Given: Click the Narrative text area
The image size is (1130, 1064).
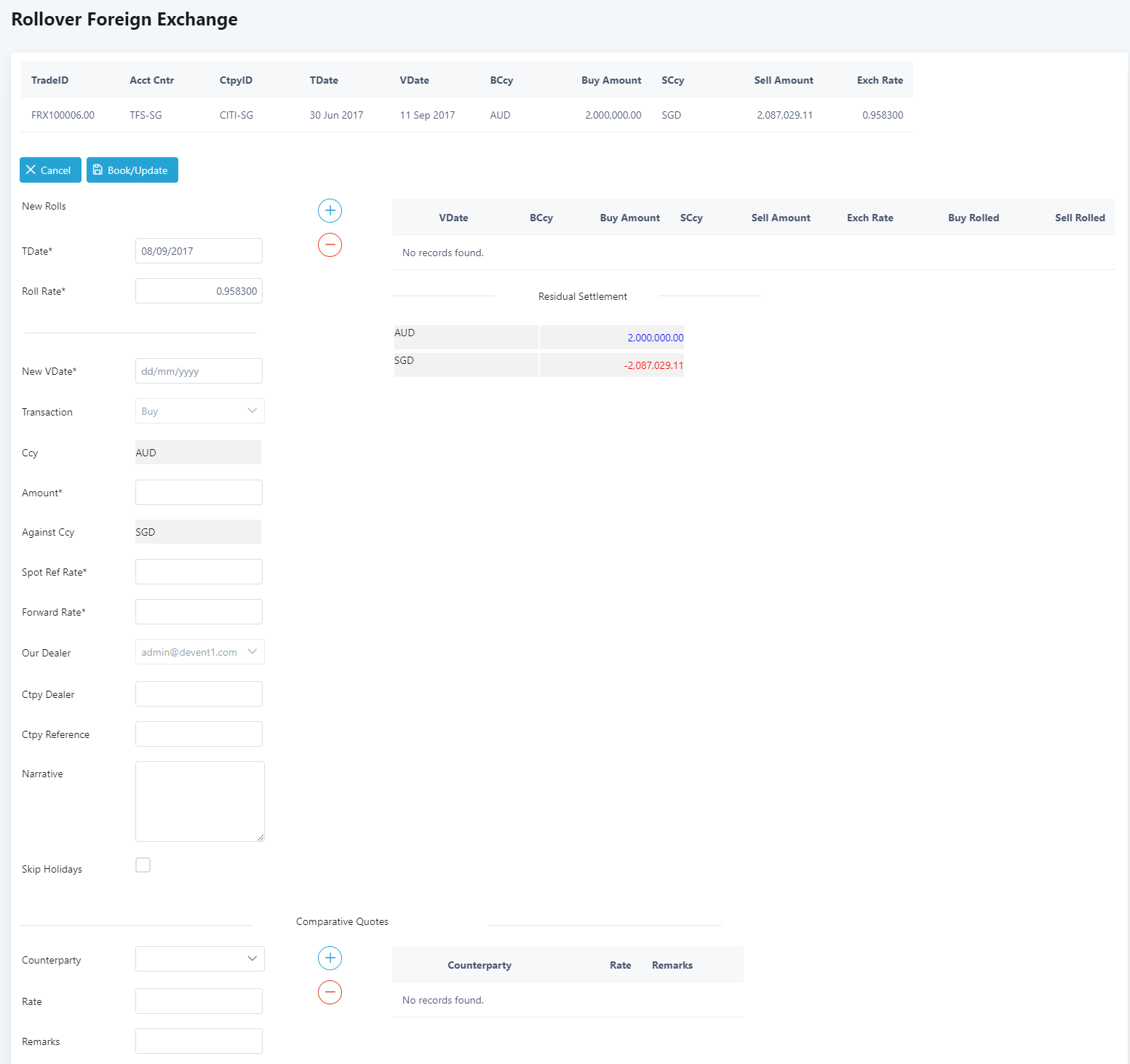Looking at the screenshot, I should click(x=200, y=802).
